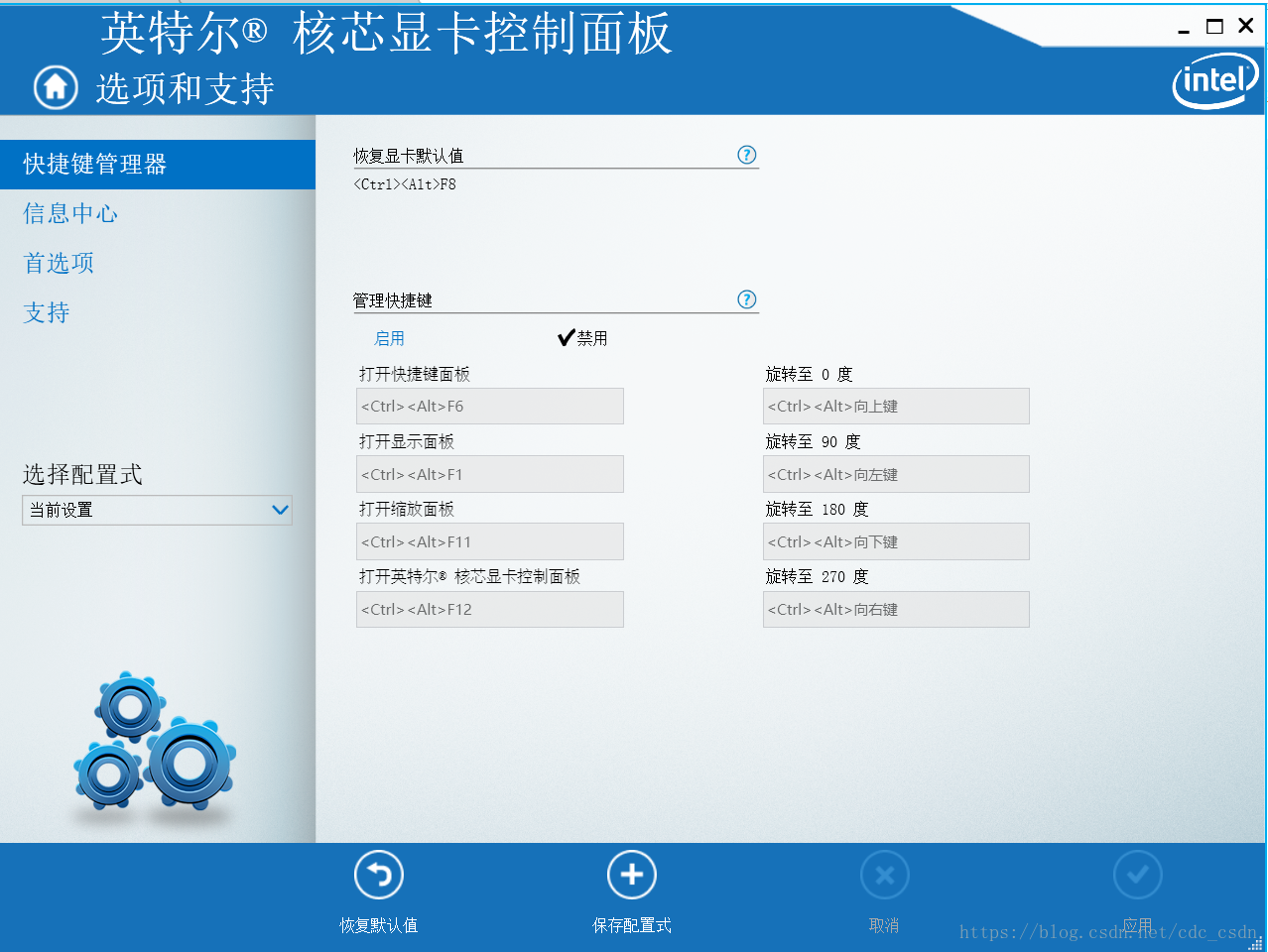
Task: Select the 启用 option
Action: click(389, 338)
